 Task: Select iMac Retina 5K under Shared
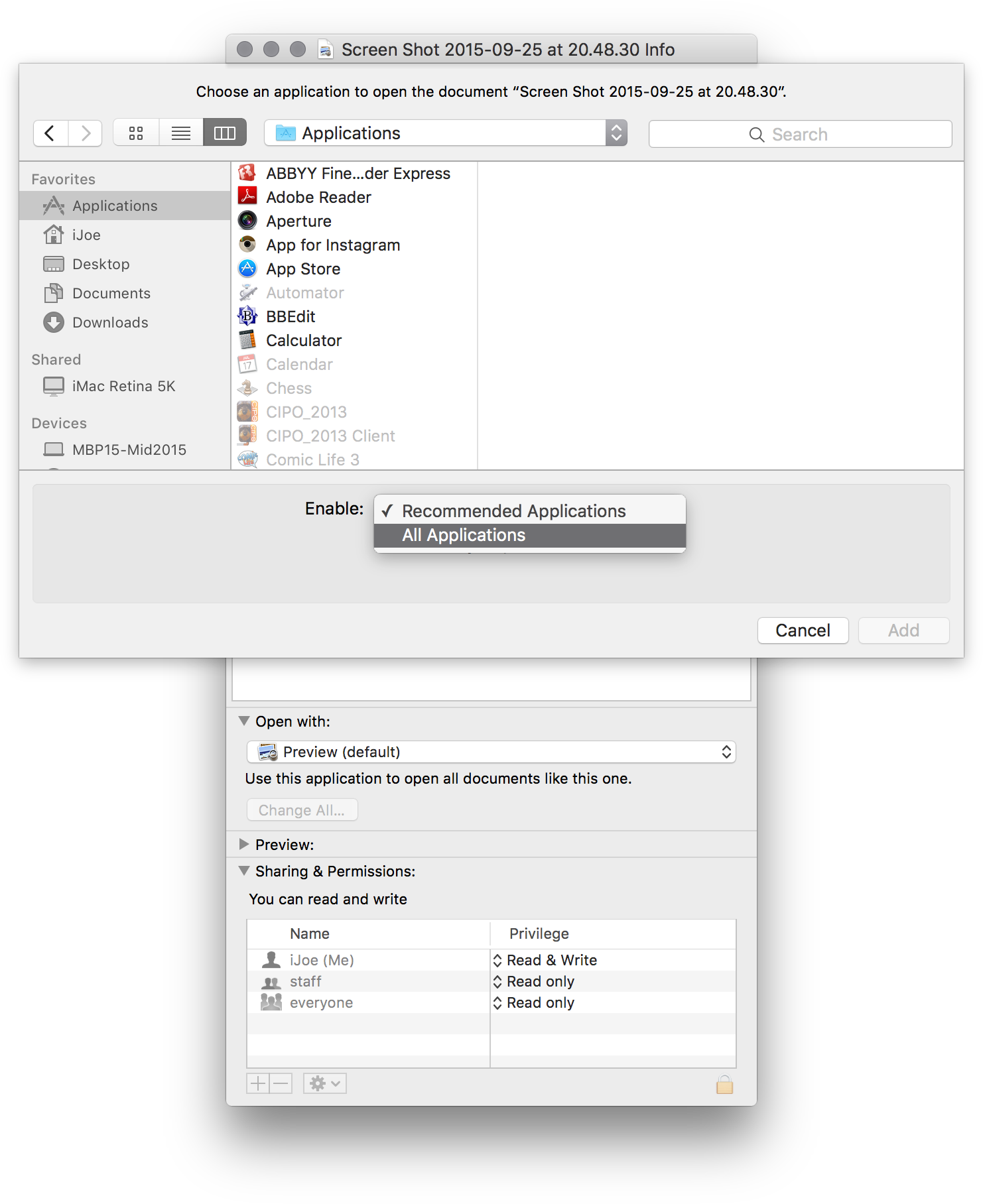(x=125, y=386)
